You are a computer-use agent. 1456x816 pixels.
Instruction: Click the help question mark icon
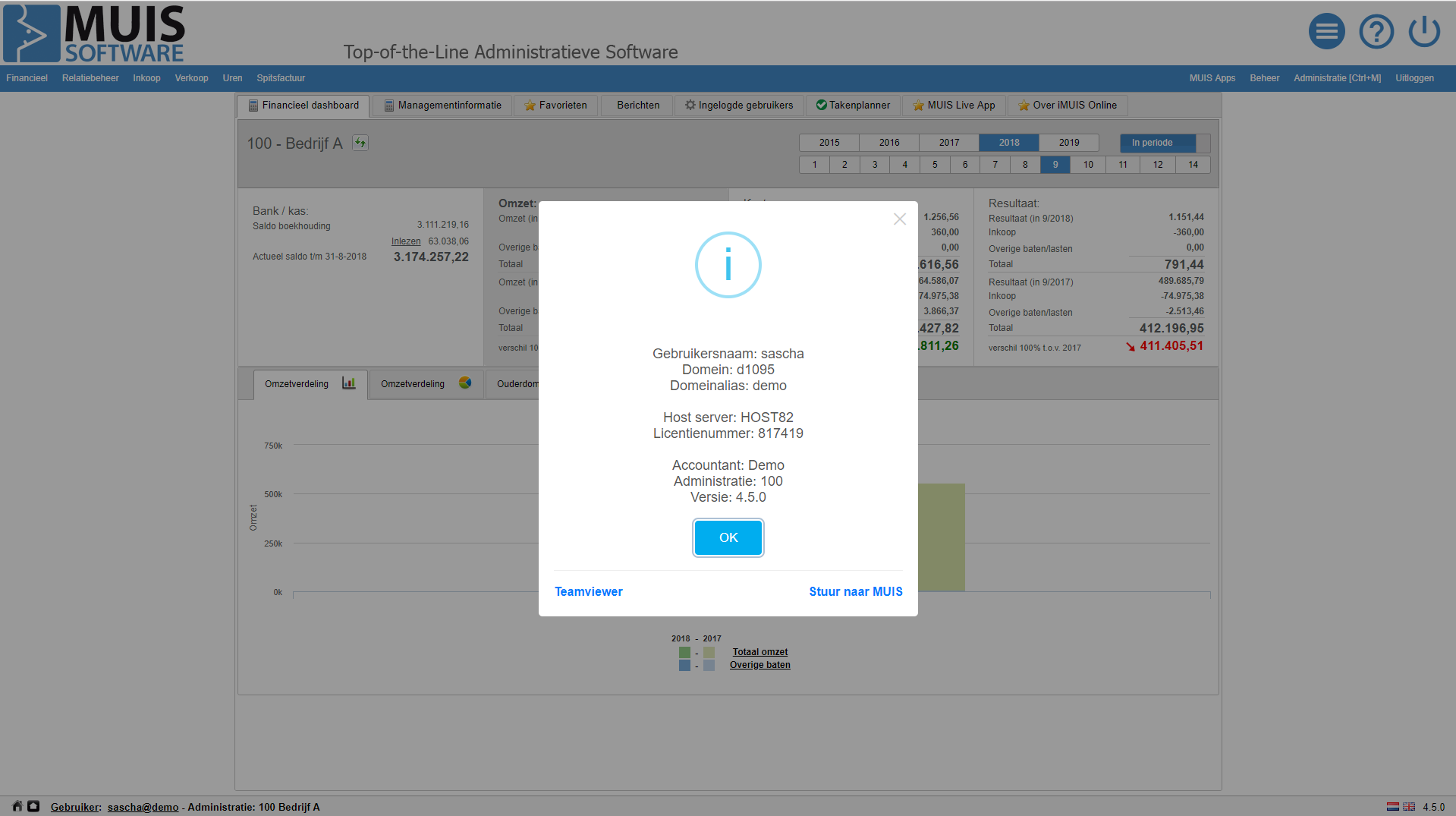1376,32
